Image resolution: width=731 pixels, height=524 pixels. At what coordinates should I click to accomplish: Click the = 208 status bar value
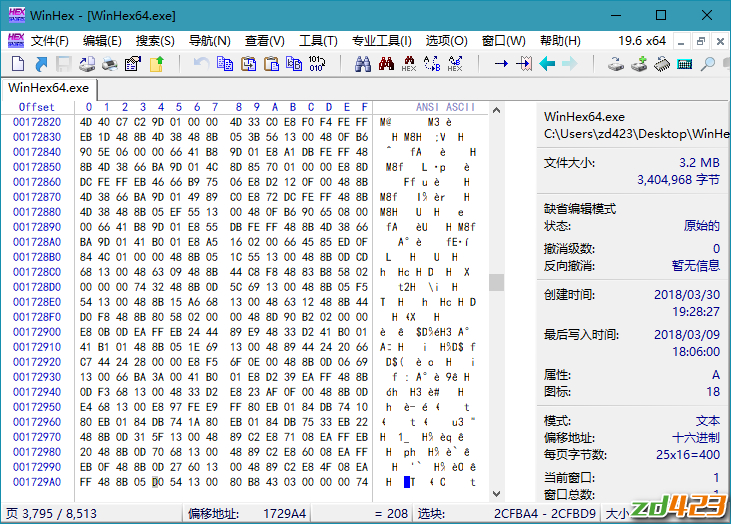click(391, 514)
